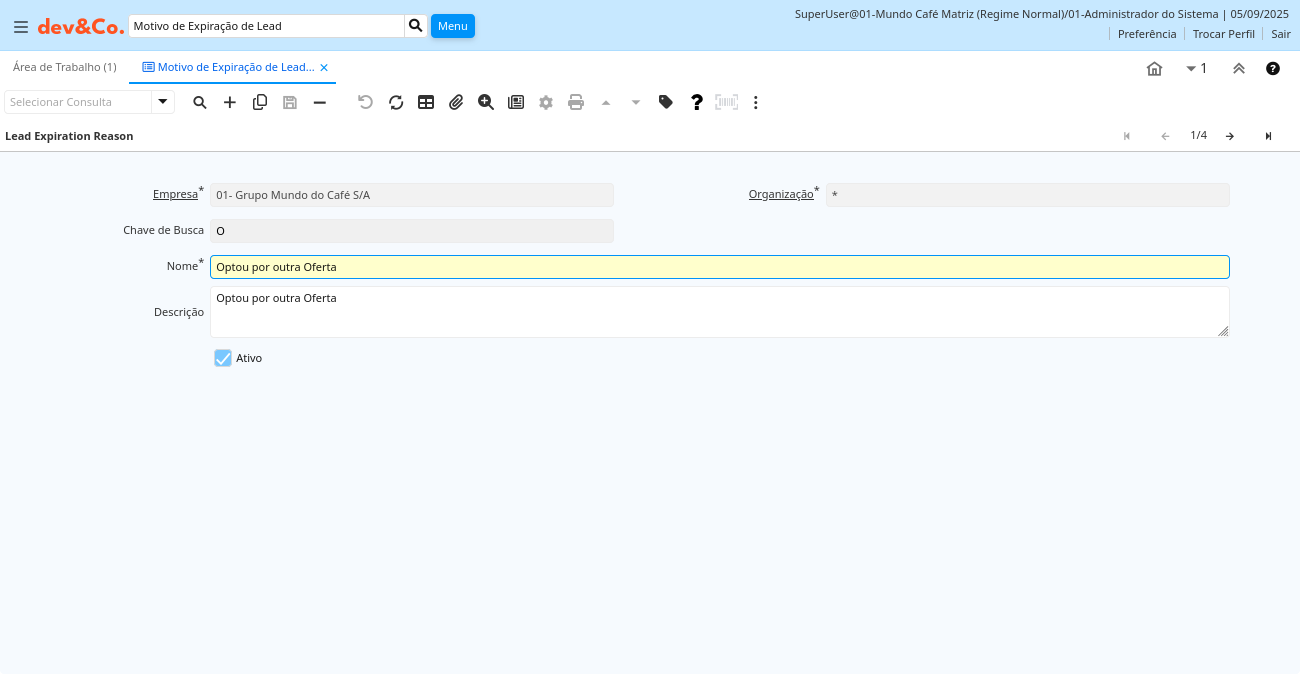Open the hamburger menu beside the logo

[x=20, y=27]
